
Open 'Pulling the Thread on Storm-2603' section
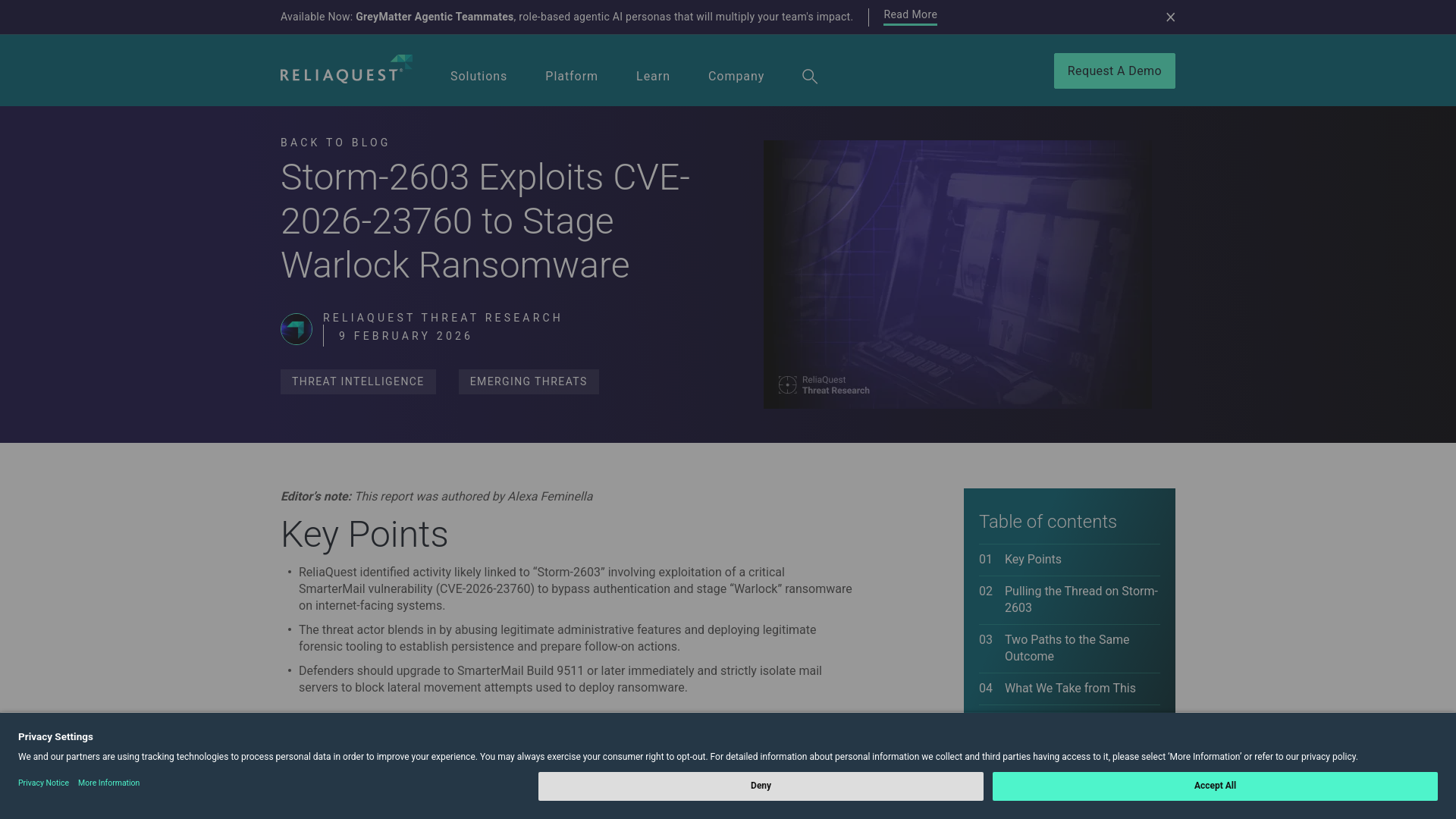[x=1081, y=599]
